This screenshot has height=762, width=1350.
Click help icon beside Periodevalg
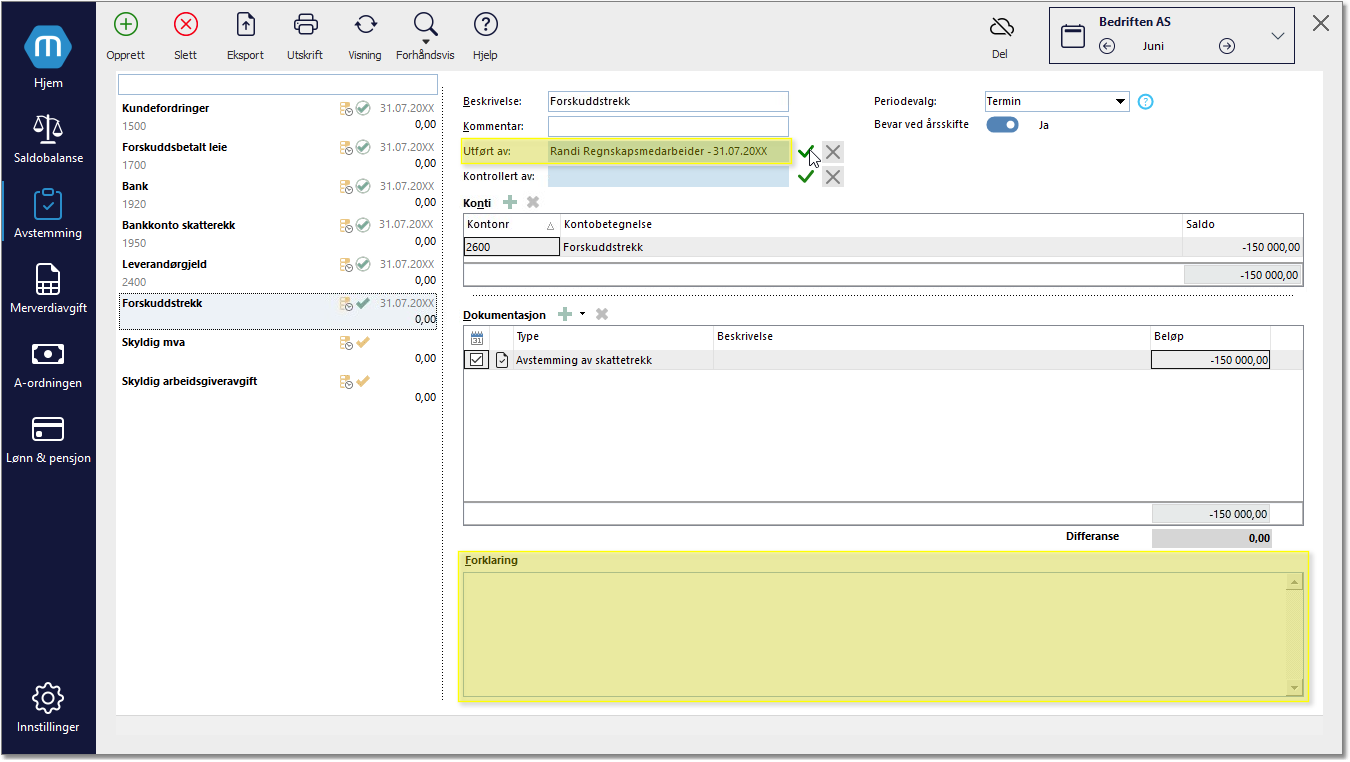point(1146,101)
